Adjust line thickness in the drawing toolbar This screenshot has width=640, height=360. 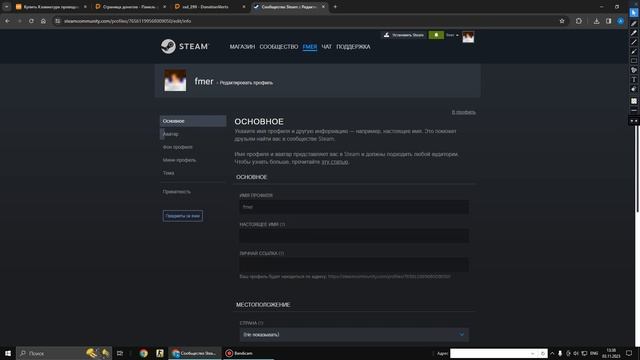click(633, 111)
